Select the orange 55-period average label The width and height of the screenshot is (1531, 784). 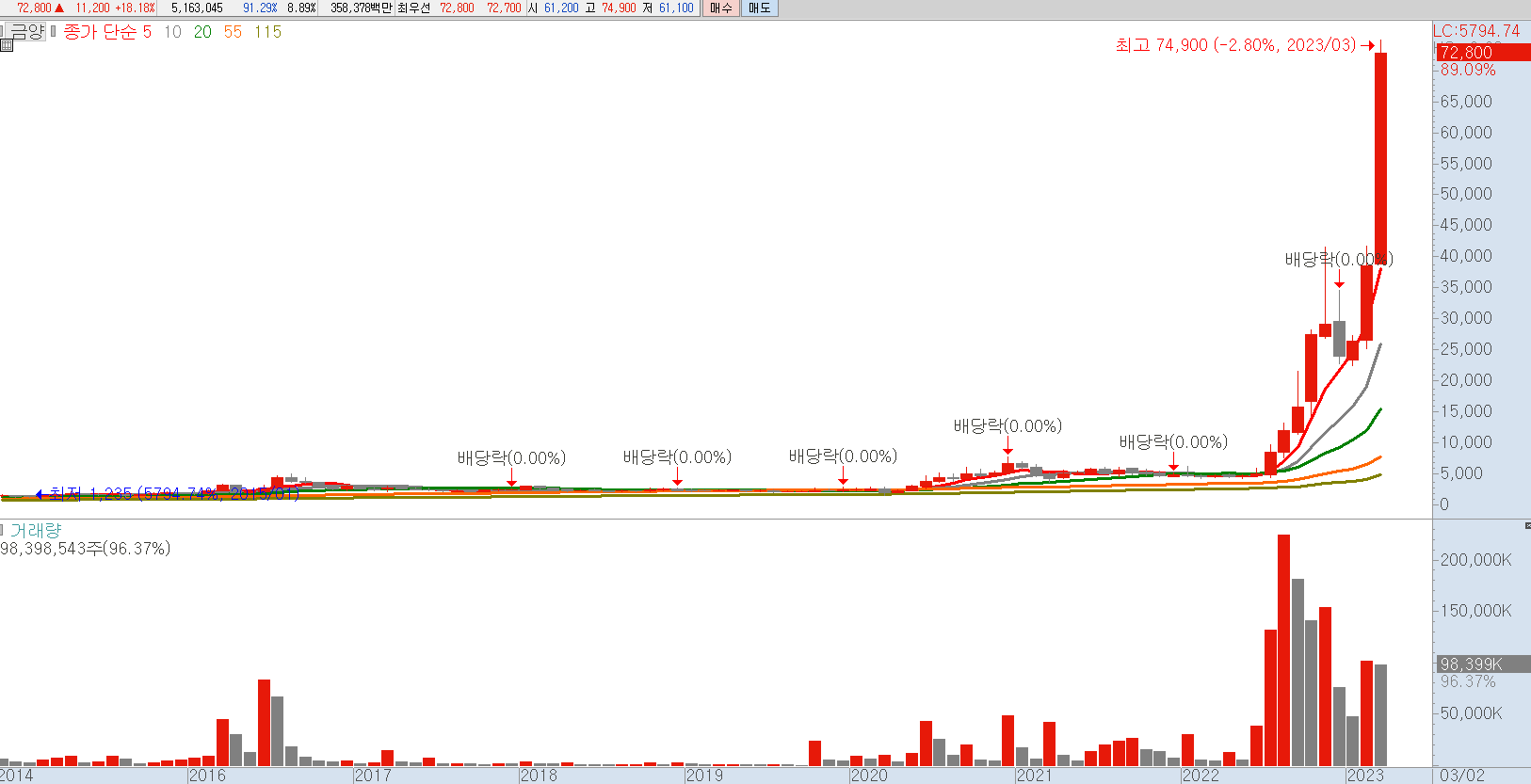tap(233, 32)
